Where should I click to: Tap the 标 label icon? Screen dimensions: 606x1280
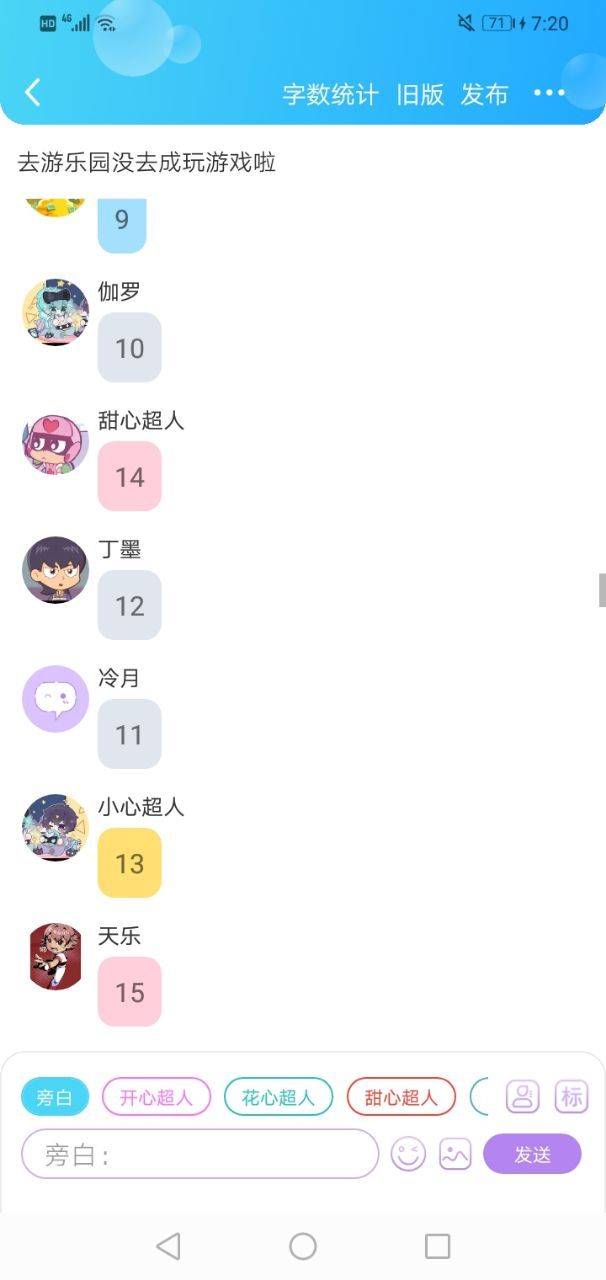click(x=572, y=1096)
